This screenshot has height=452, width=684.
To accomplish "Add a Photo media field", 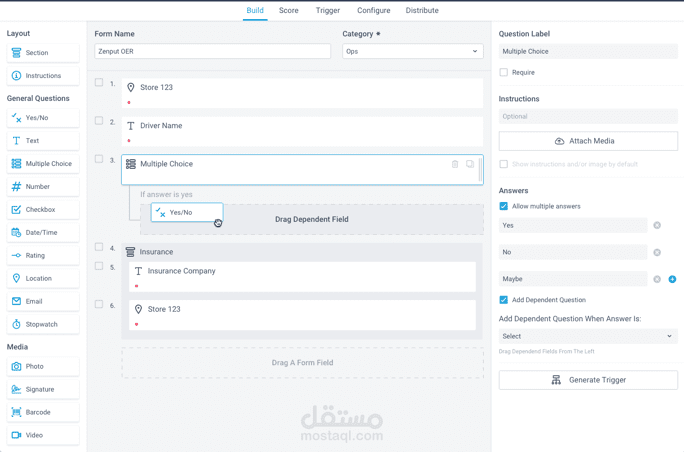I will pyautogui.click(x=43, y=366).
